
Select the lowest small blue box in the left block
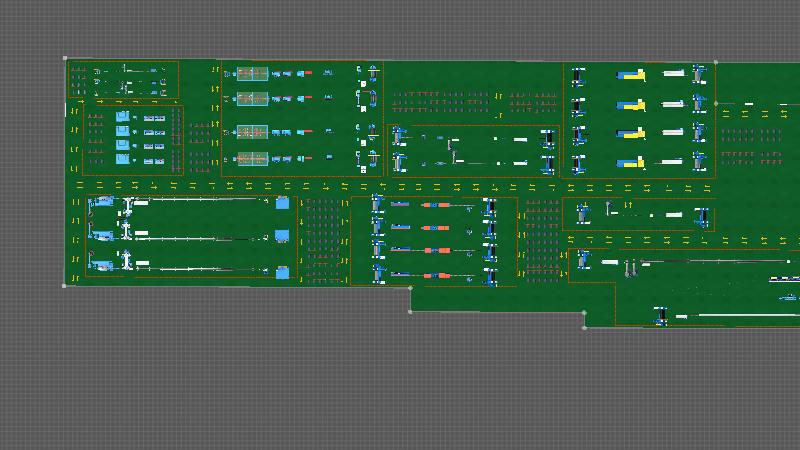pos(123,160)
